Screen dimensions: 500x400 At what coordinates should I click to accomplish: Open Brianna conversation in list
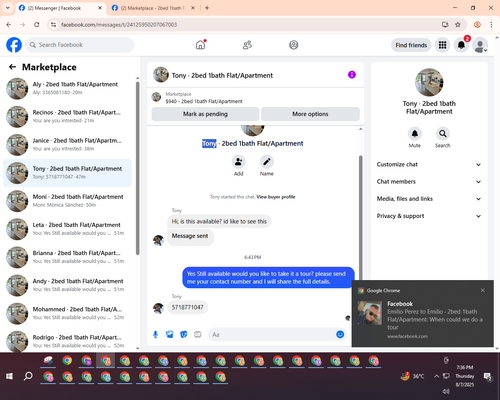[x=68, y=257]
